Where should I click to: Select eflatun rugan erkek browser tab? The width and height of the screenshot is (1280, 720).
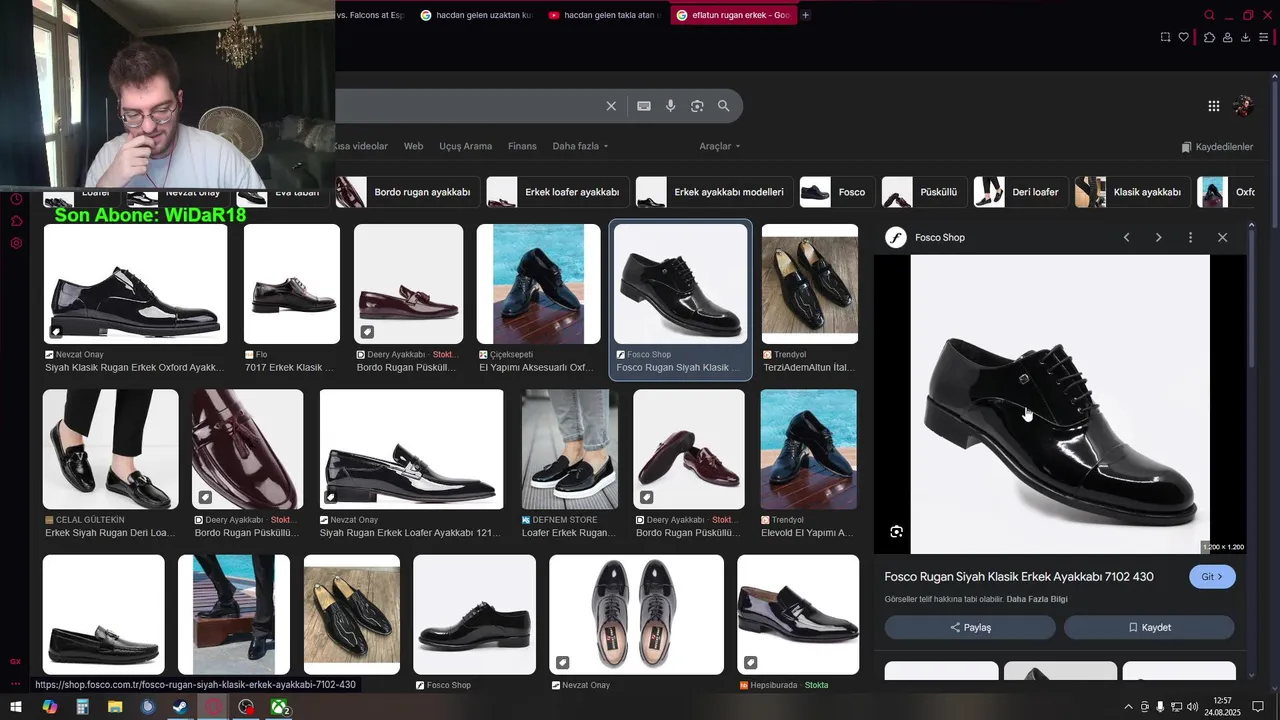[733, 15]
